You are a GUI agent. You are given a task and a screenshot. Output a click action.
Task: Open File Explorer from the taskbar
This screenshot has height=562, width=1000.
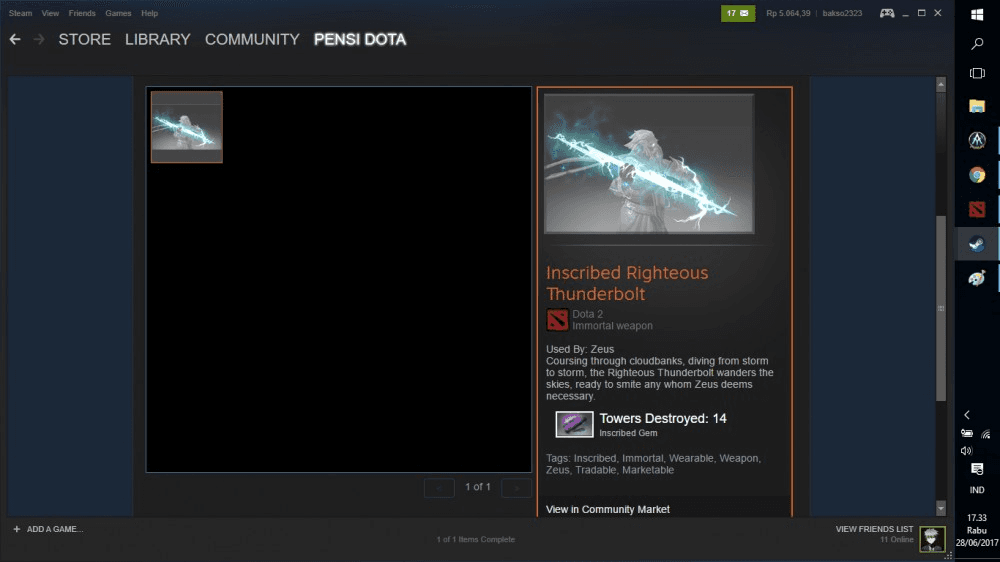pos(976,106)
